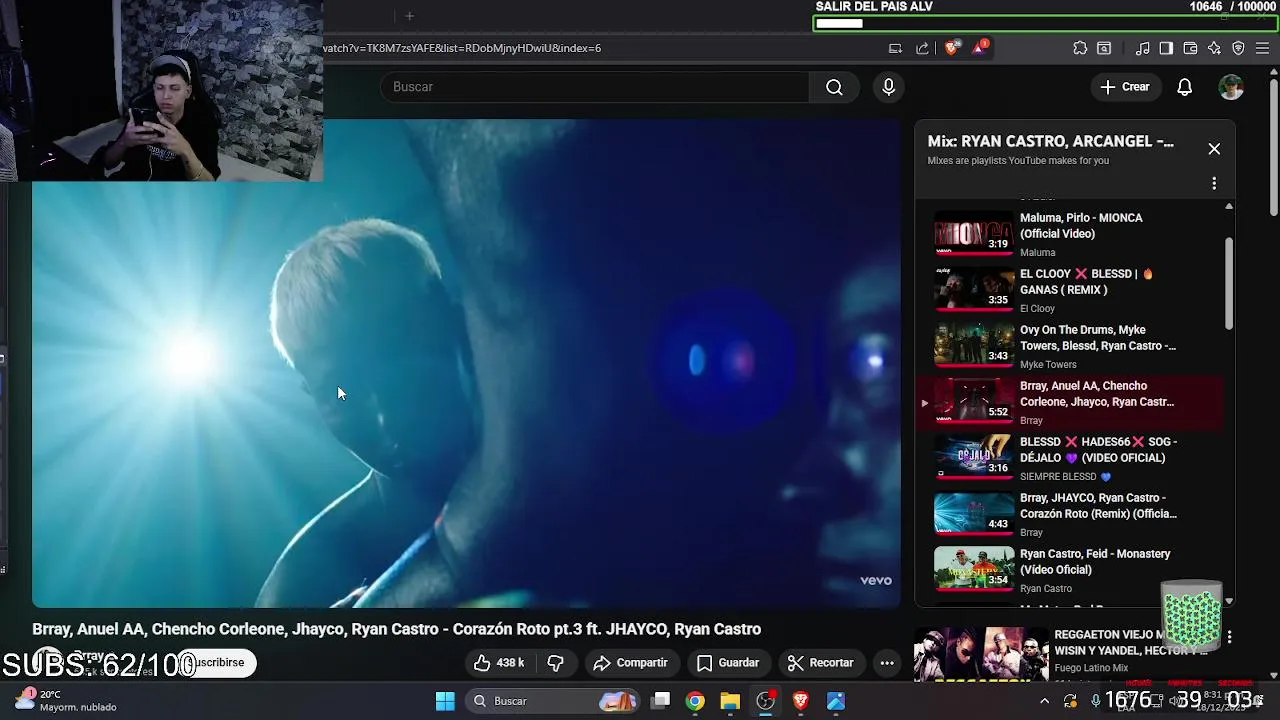1280x720 pixels.
Task: Select the current Brray, Anuel AA playlist item
Action: point(1068,401)
